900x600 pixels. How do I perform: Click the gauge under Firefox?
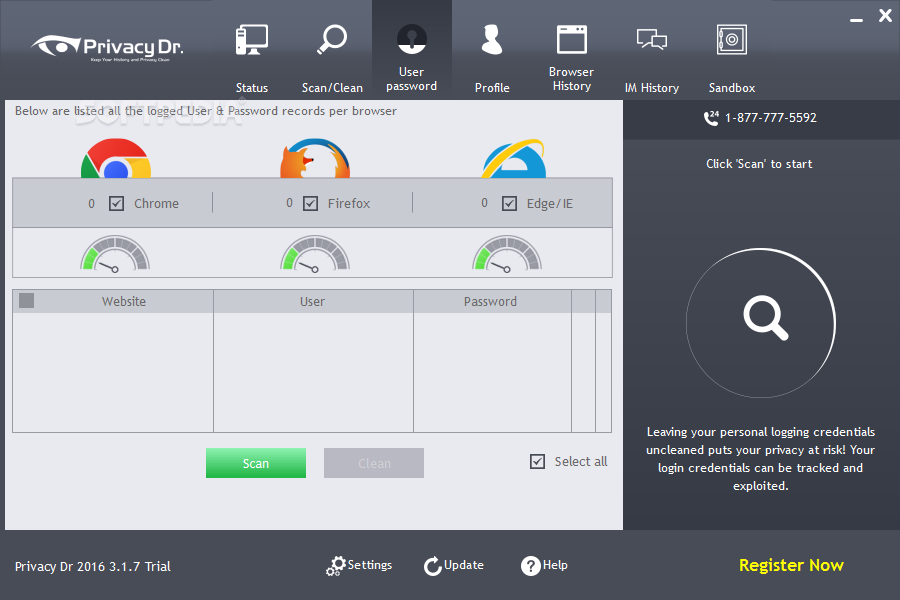coord(315,253)
